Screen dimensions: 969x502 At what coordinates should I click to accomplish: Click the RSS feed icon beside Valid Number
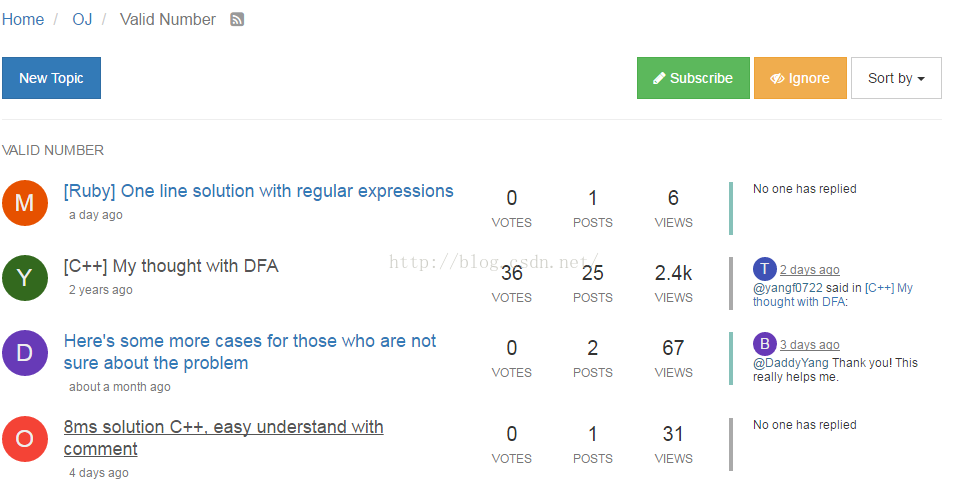click(237, 20)
